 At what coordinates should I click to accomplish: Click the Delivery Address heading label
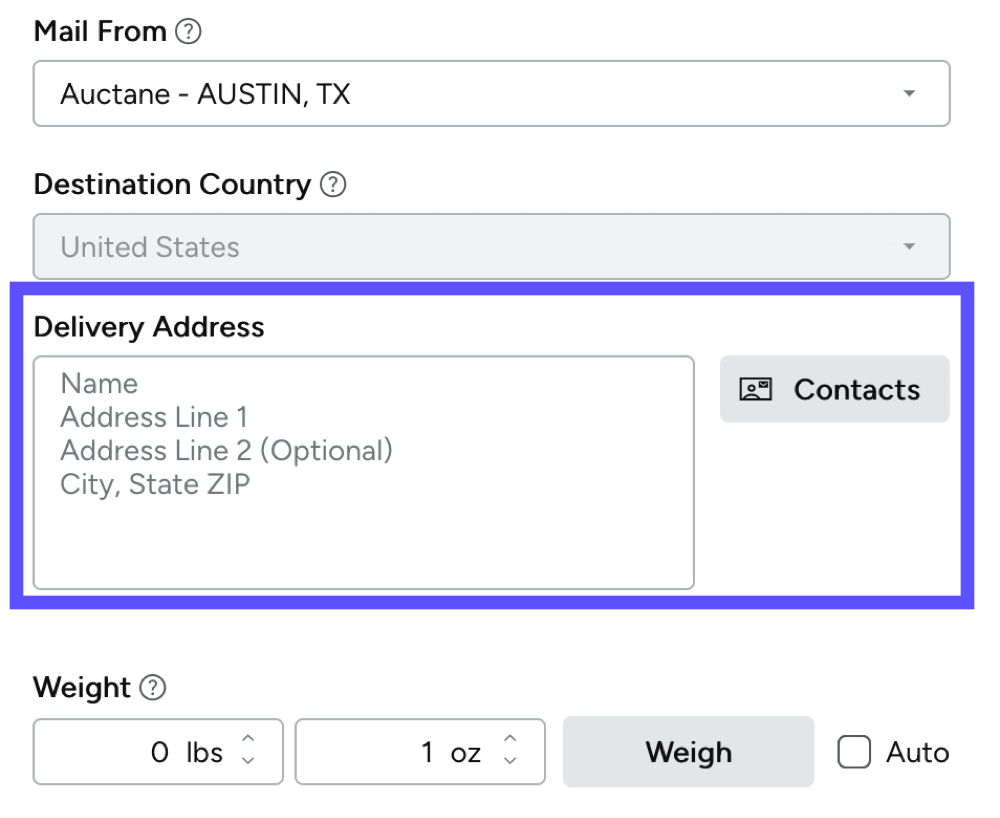[x=149, y=327]
